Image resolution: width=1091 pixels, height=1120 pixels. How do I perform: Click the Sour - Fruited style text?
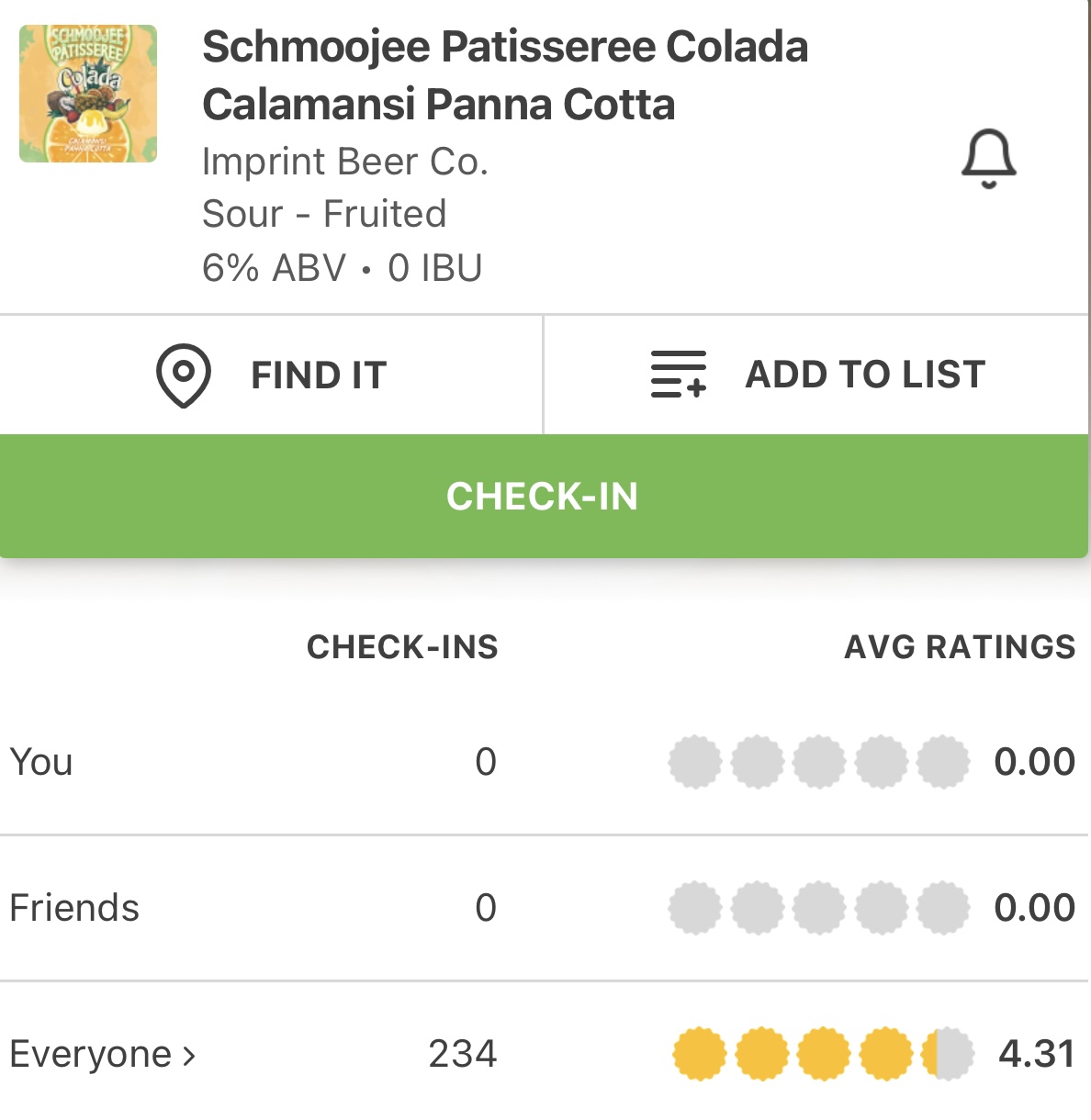pyautogui.click(x=324, y=214)
